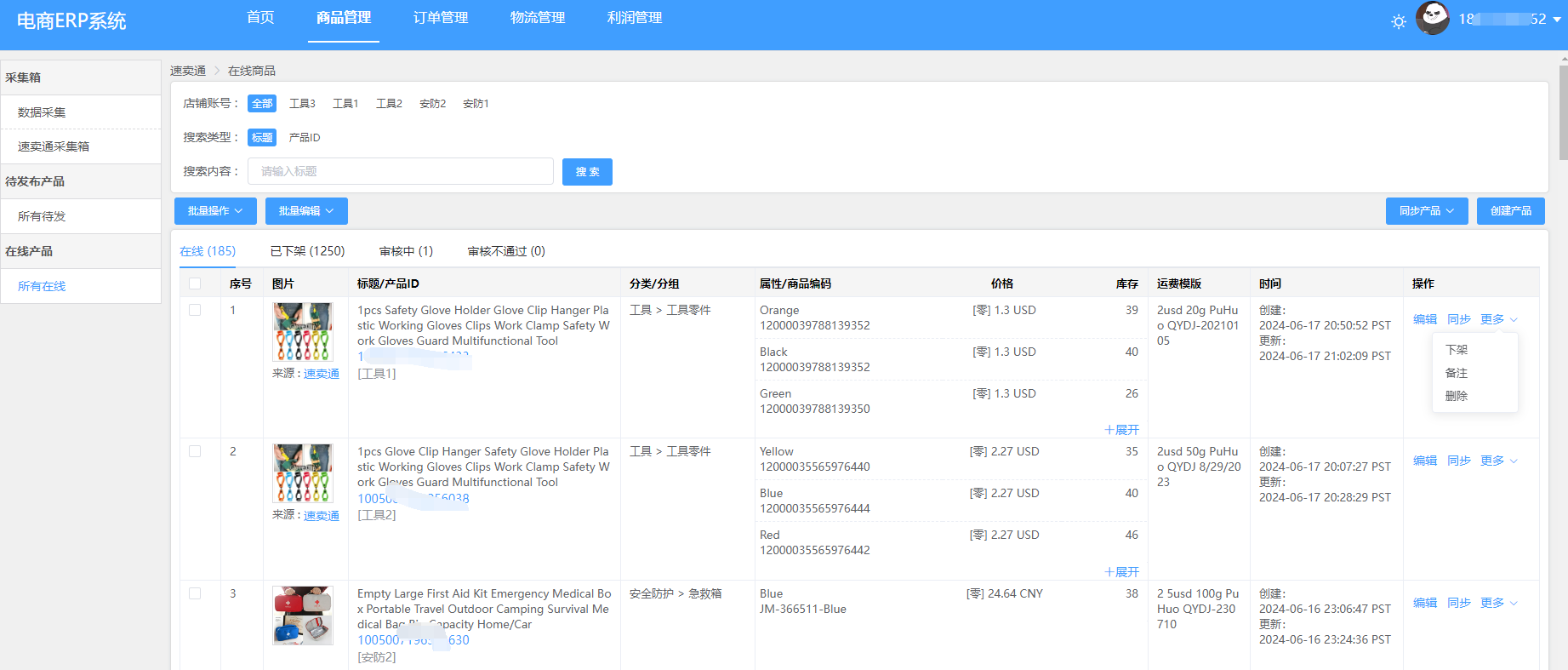Open the glove clip thumbnail in row 1

pos(303,332)
